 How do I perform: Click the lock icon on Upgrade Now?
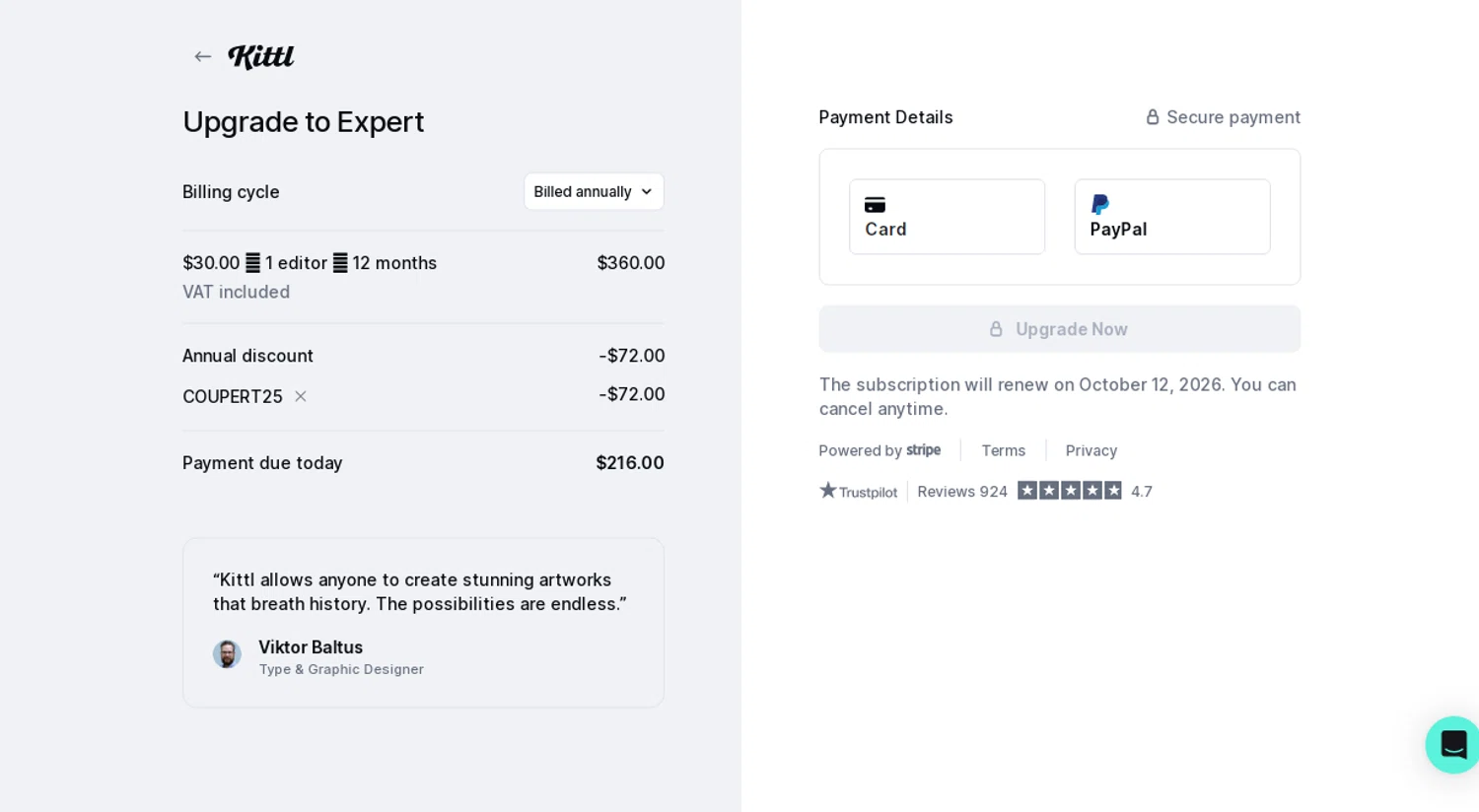(996, 329)
